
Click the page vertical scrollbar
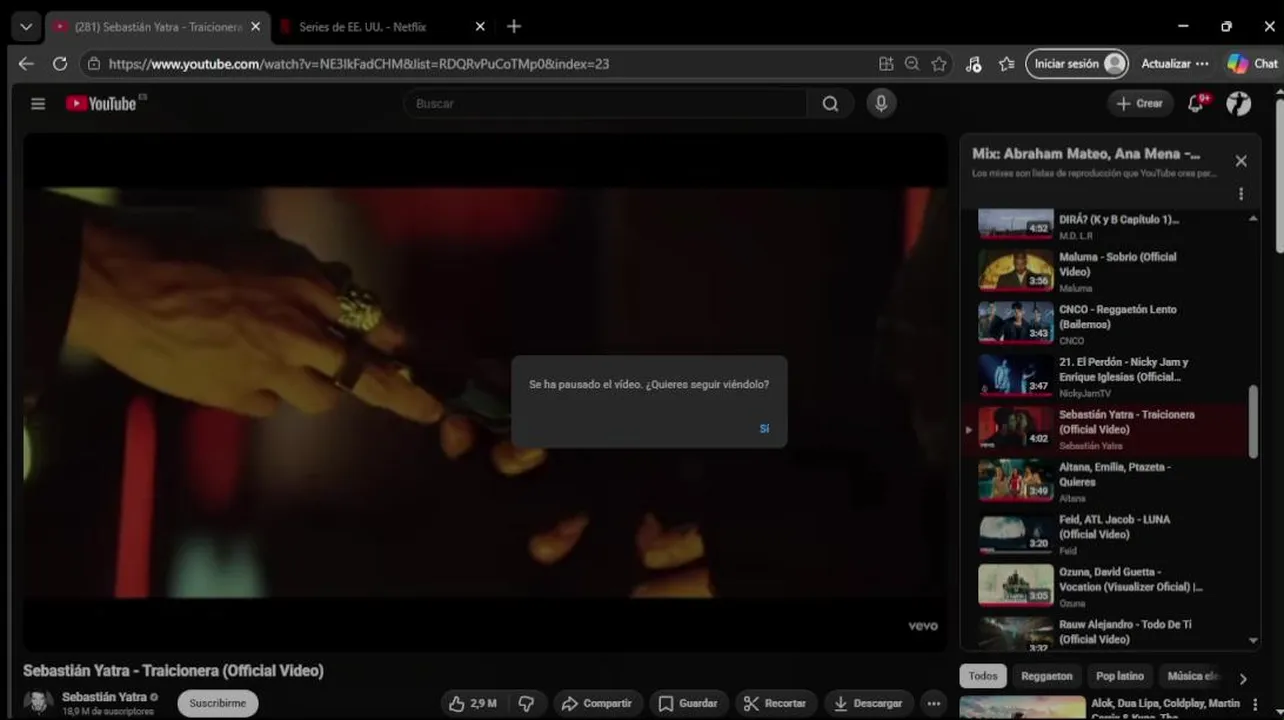point(1279,174)
